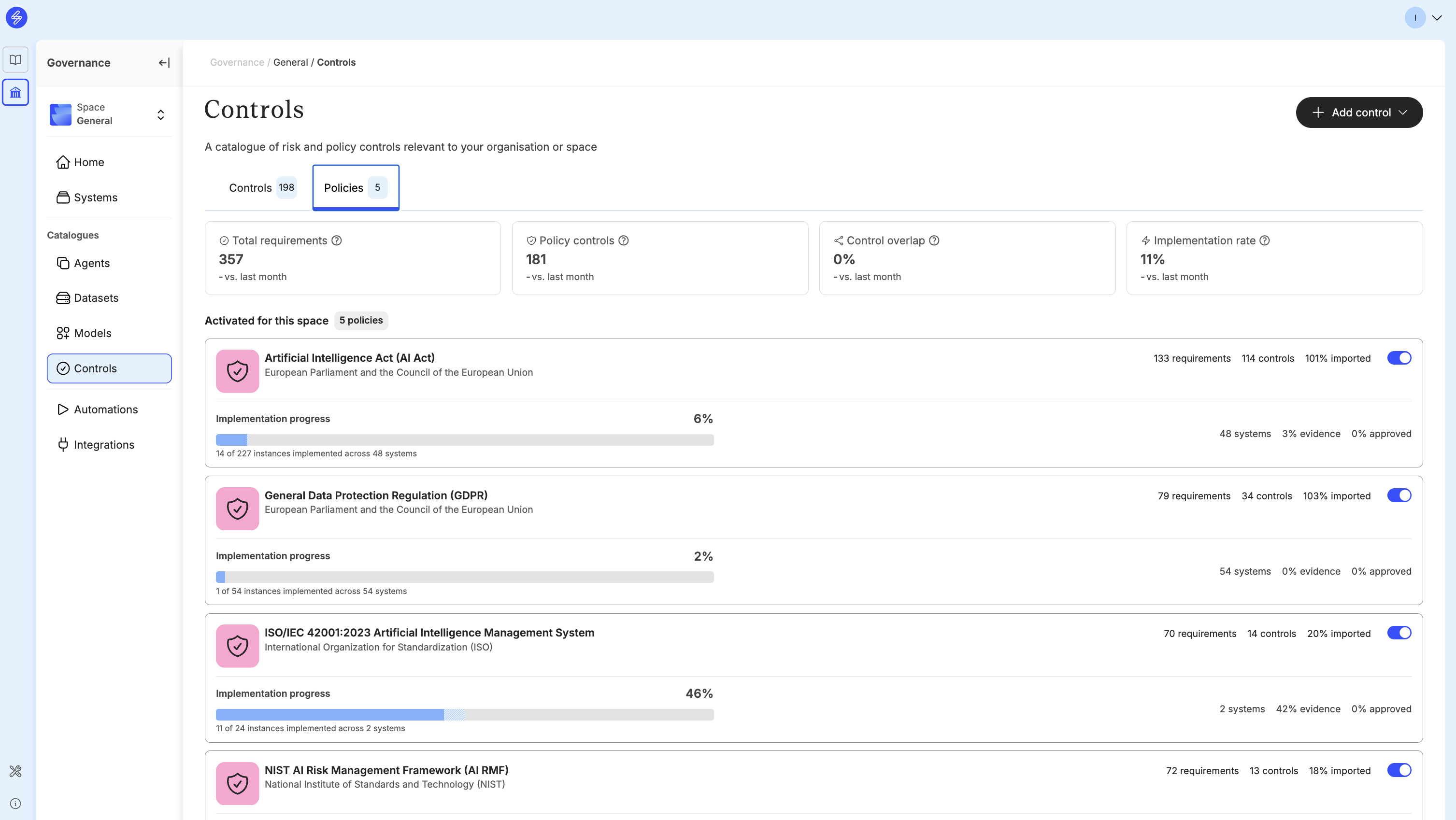The image size is (1456, 820).
Task: Click the Control overlap share icon
Action: pos(838,241)
